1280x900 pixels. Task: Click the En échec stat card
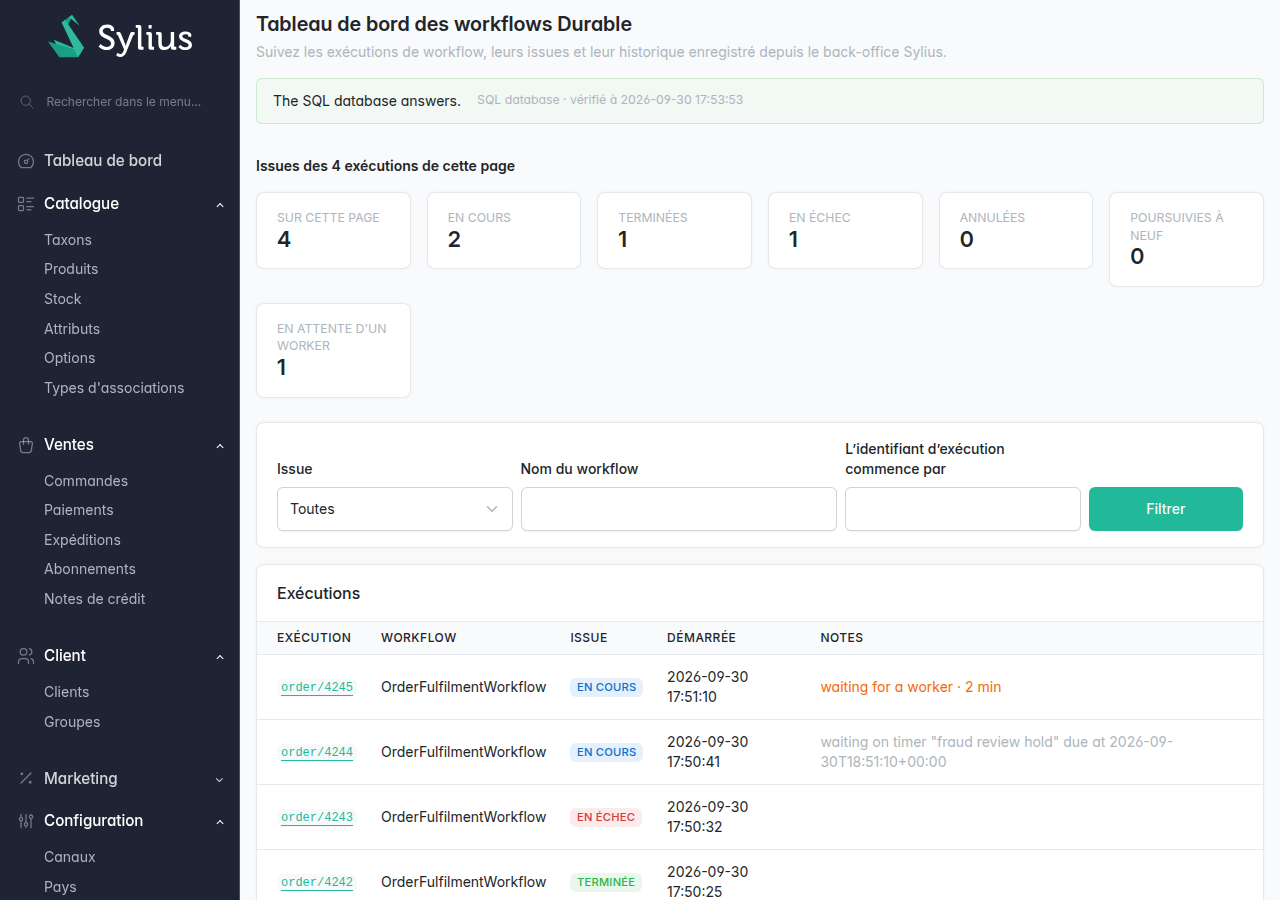(x=845, y=231)
